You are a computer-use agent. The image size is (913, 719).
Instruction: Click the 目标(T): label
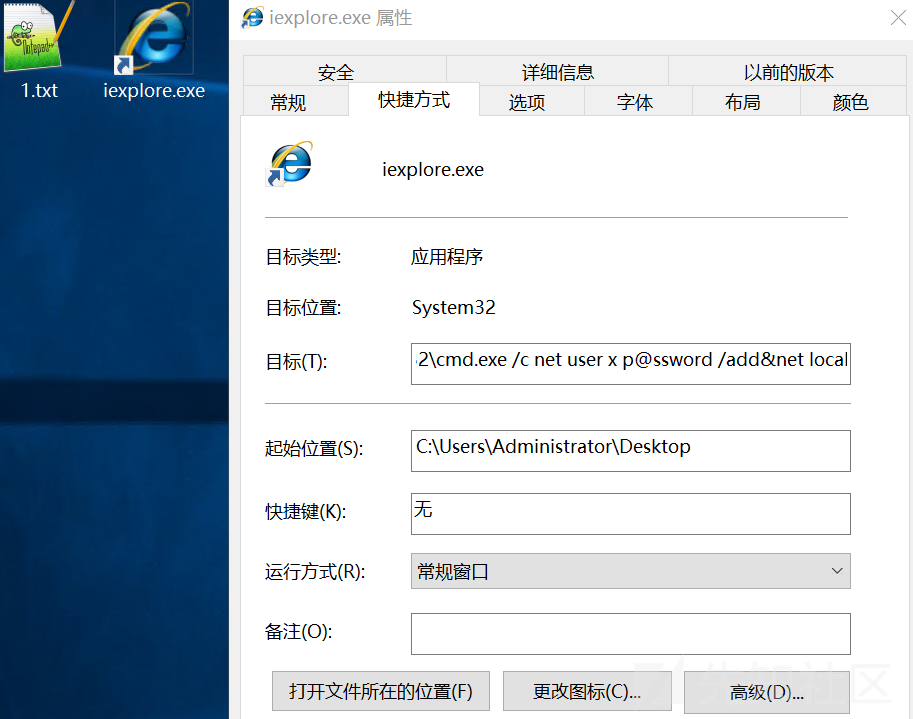[x=296, y=362]
